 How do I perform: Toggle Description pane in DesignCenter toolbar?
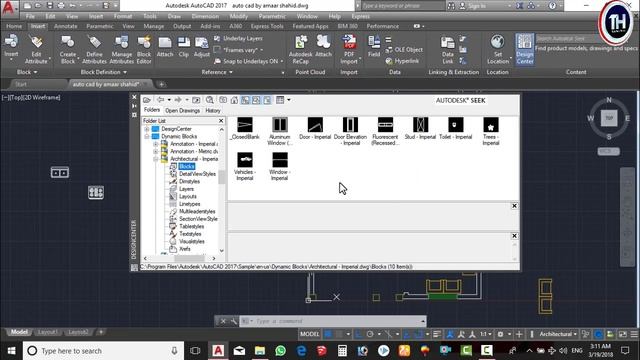click(x=267, y=100)
